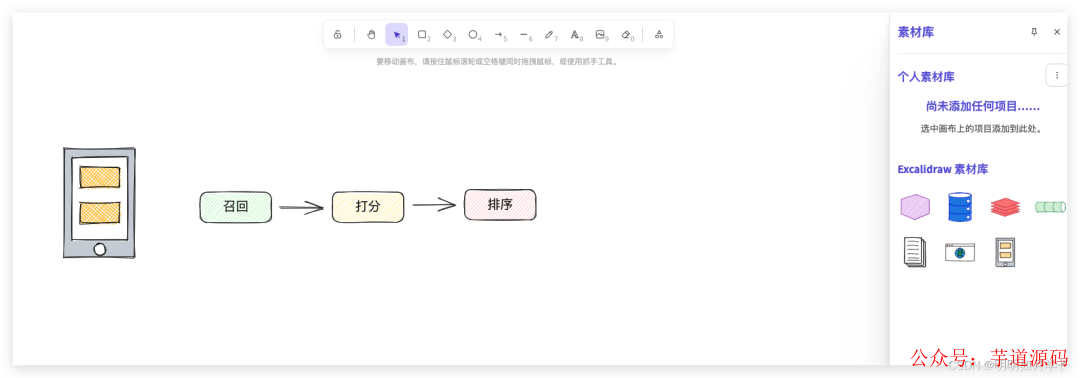Select the 打分 box on canvas
This screenshot has width=1080, height=378.
(368, 207)
